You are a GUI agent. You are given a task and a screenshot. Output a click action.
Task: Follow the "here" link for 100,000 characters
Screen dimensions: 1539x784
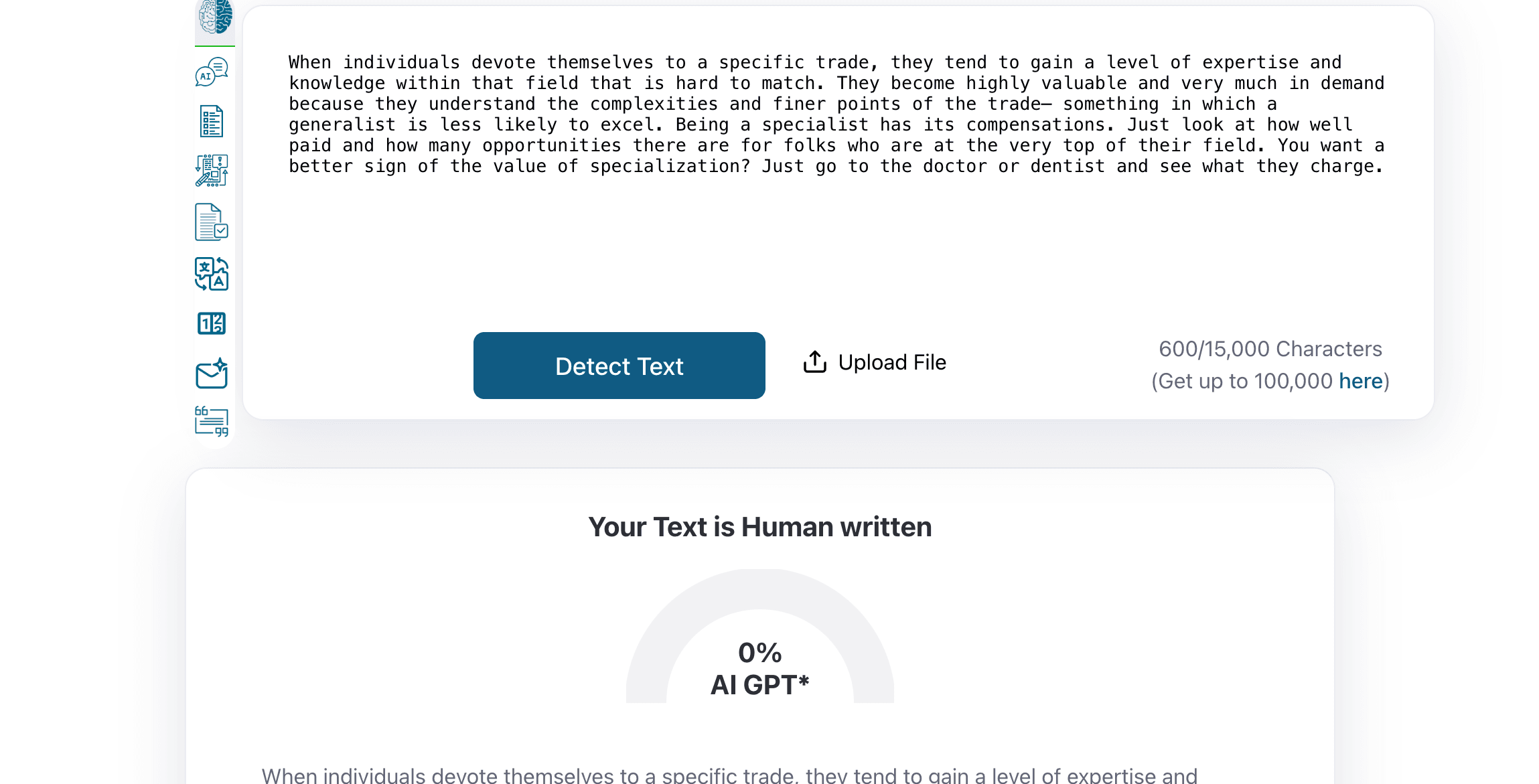tap(1360, 381)
